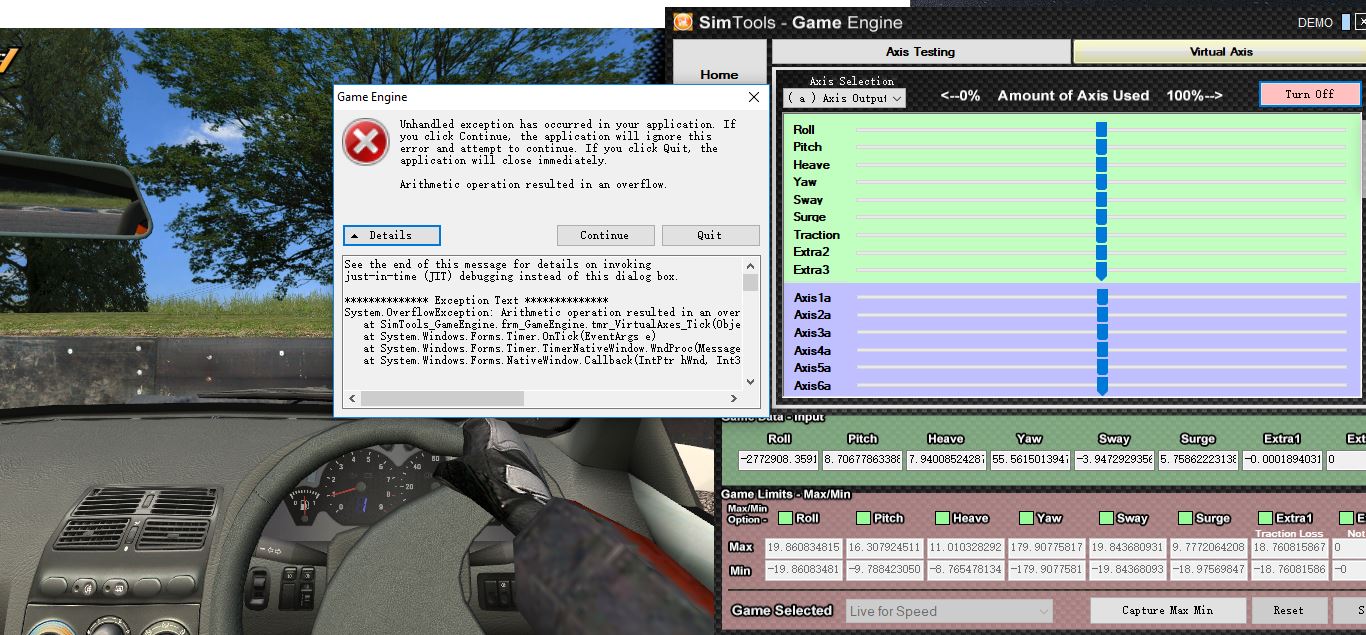The height and width of the screenshot is (635, 1366).
Task: Click the right arrow of horizontal scrollbar
Action: 736,398
